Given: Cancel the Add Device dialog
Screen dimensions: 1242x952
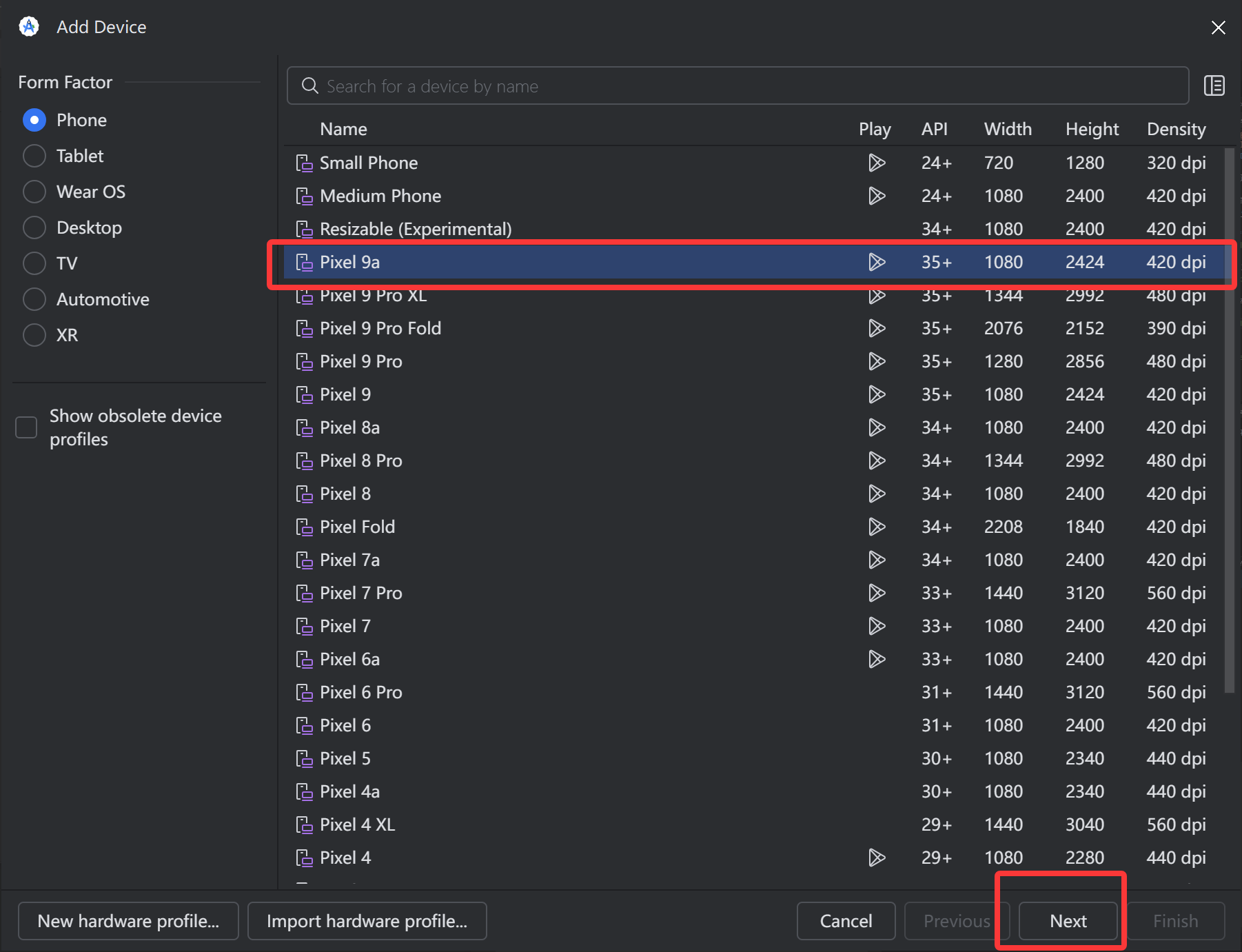Looking at the screenshot, I should pyautogui.click(x=846, y=921).
